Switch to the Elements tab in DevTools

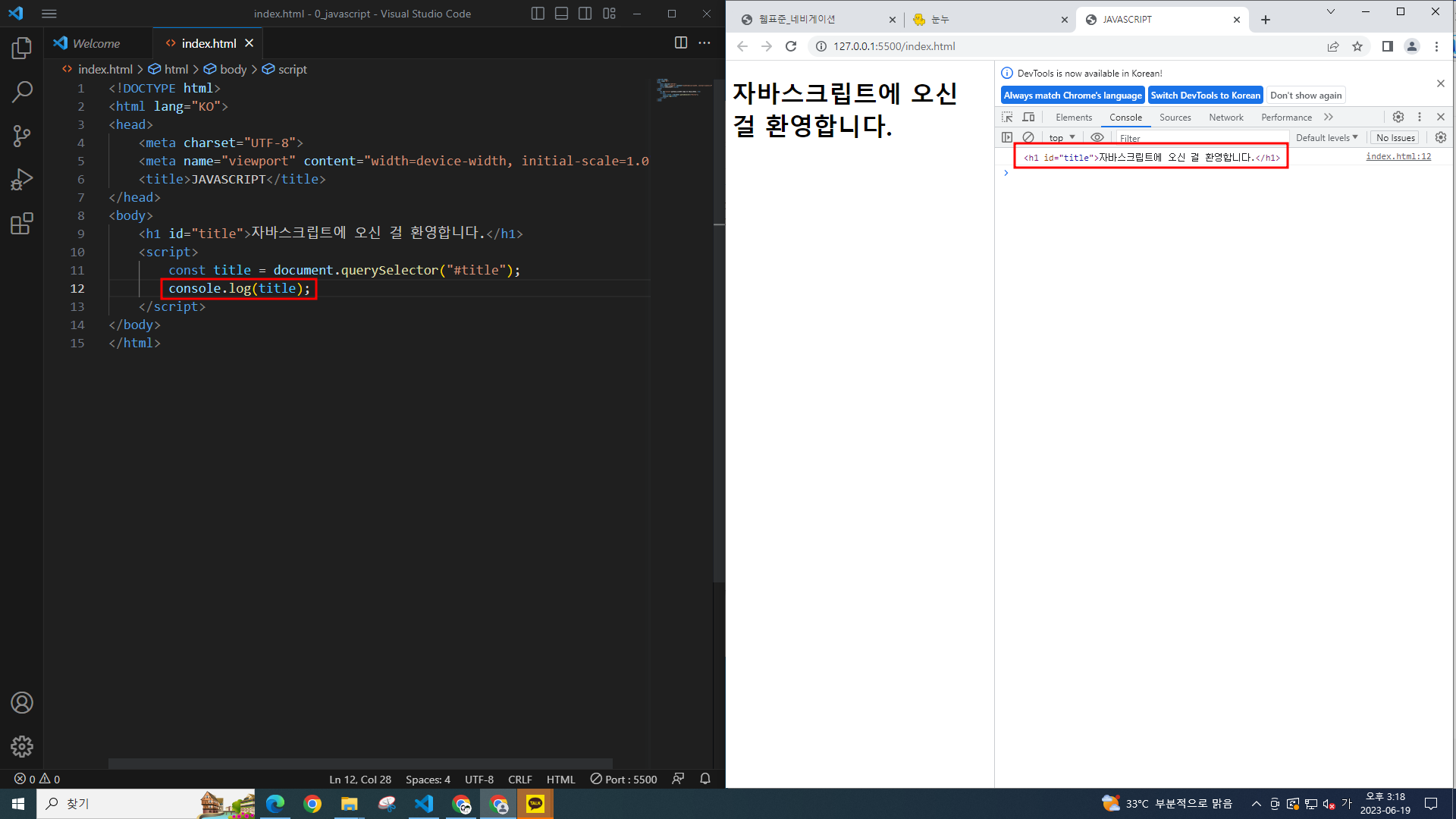pyautogui.click(x=1073, y=117)
